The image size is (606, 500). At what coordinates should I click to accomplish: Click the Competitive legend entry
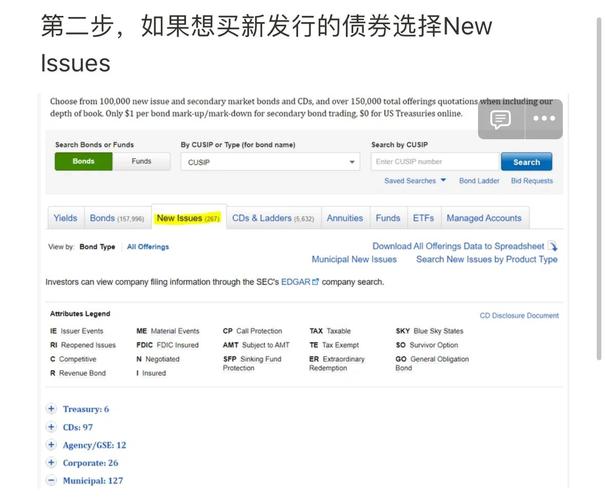point(73,359)
